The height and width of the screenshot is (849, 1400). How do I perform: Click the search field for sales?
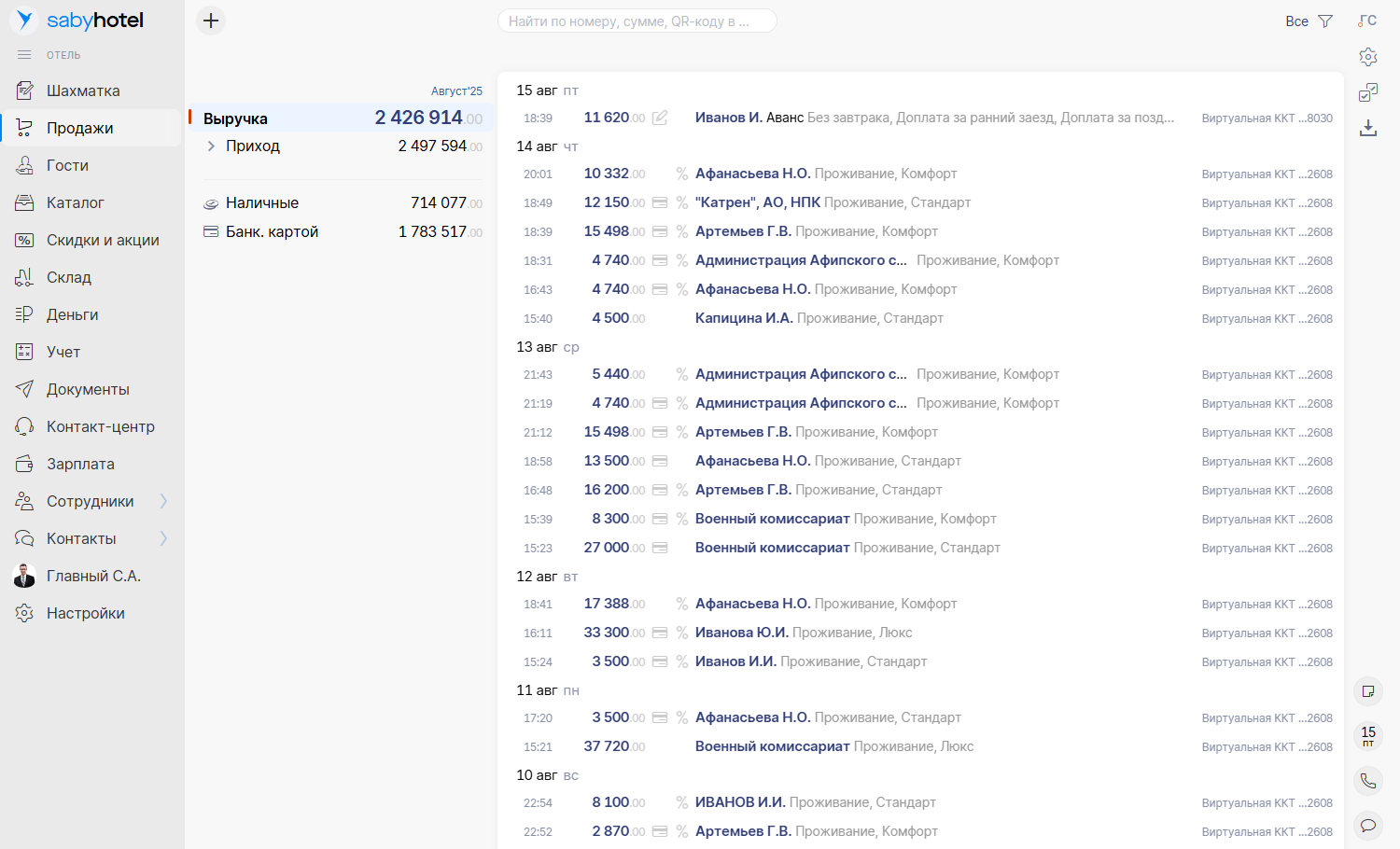point(637,21)
